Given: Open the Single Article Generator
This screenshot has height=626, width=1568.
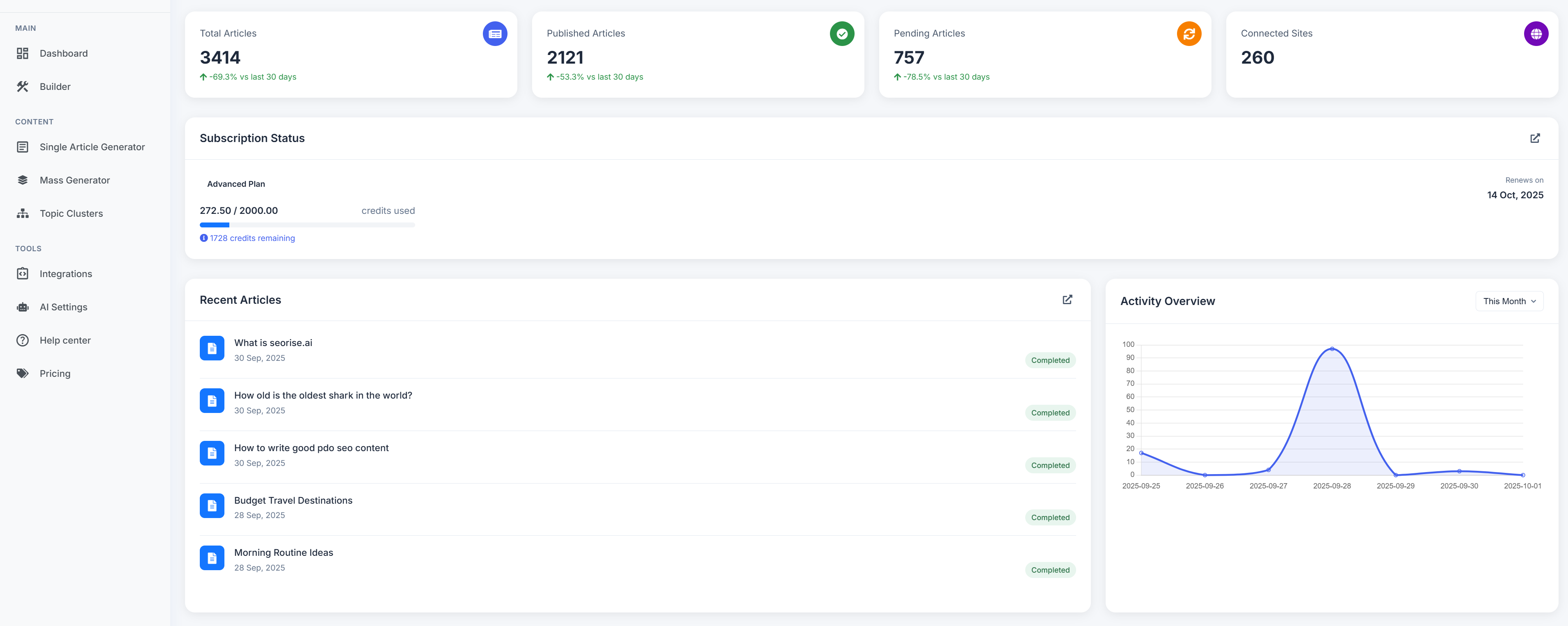Looking at the screenshot, I should [x=92, y=147].
